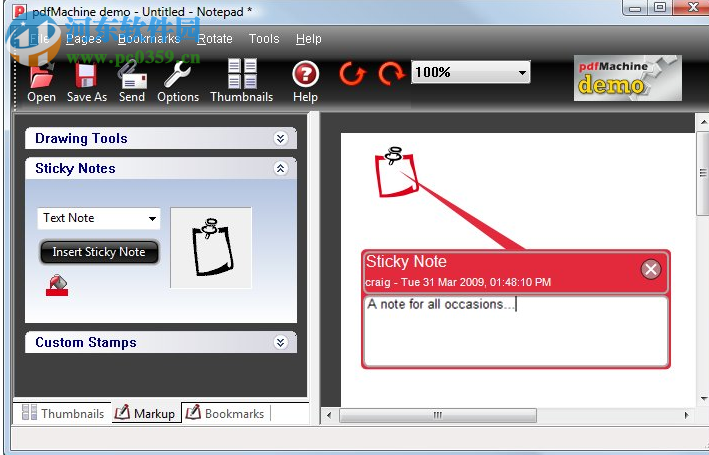
Task: Open the Bookmarks menu
Action: [149, 39]
